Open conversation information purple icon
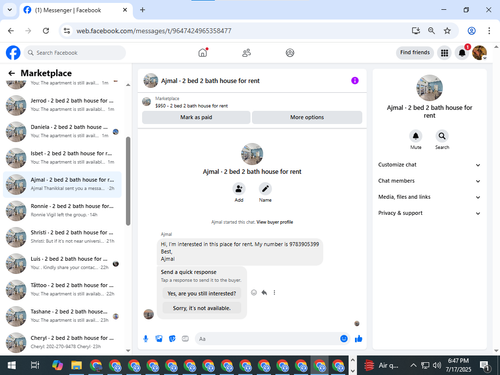 [355, 81]
